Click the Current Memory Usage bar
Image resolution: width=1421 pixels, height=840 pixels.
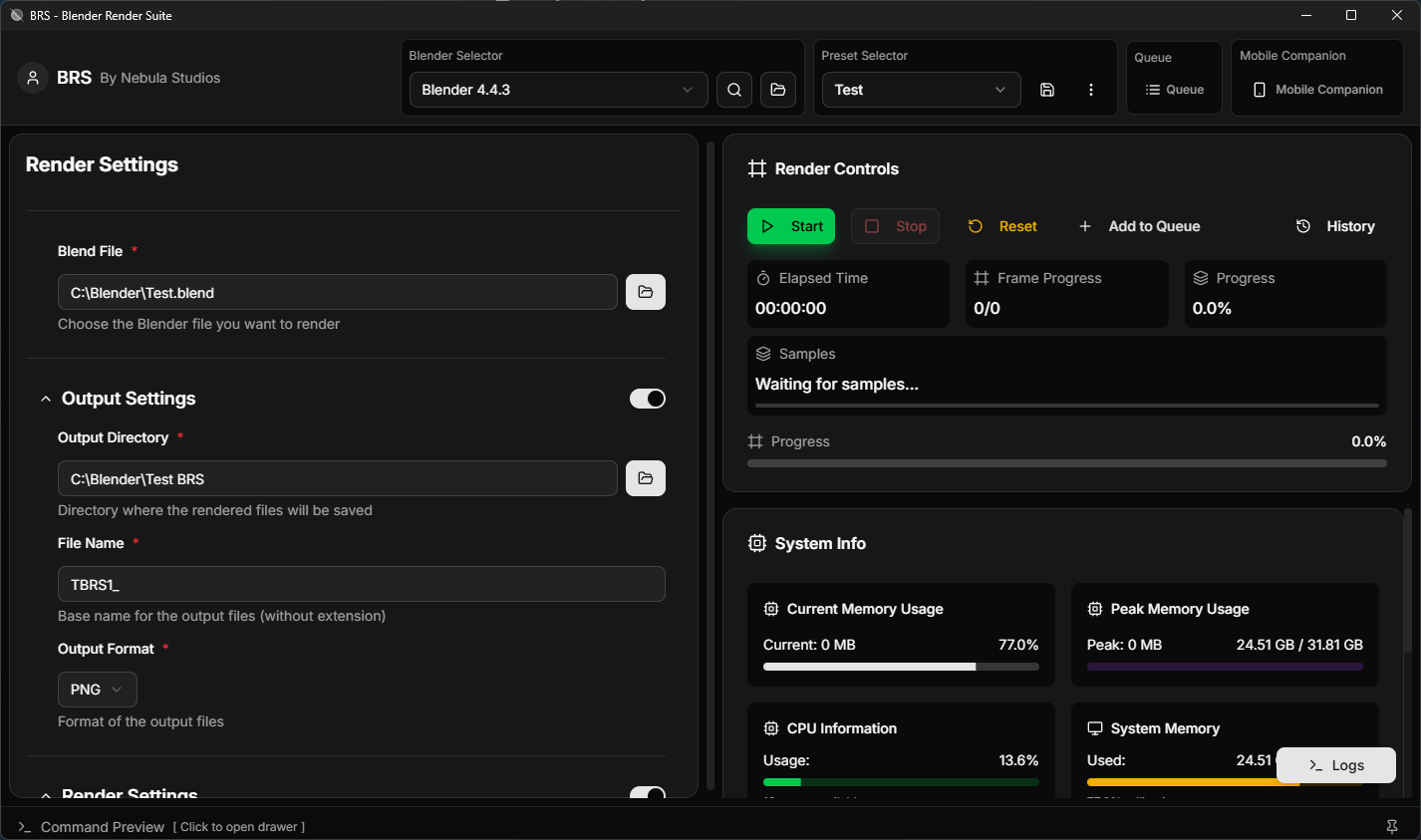[901, 667]
